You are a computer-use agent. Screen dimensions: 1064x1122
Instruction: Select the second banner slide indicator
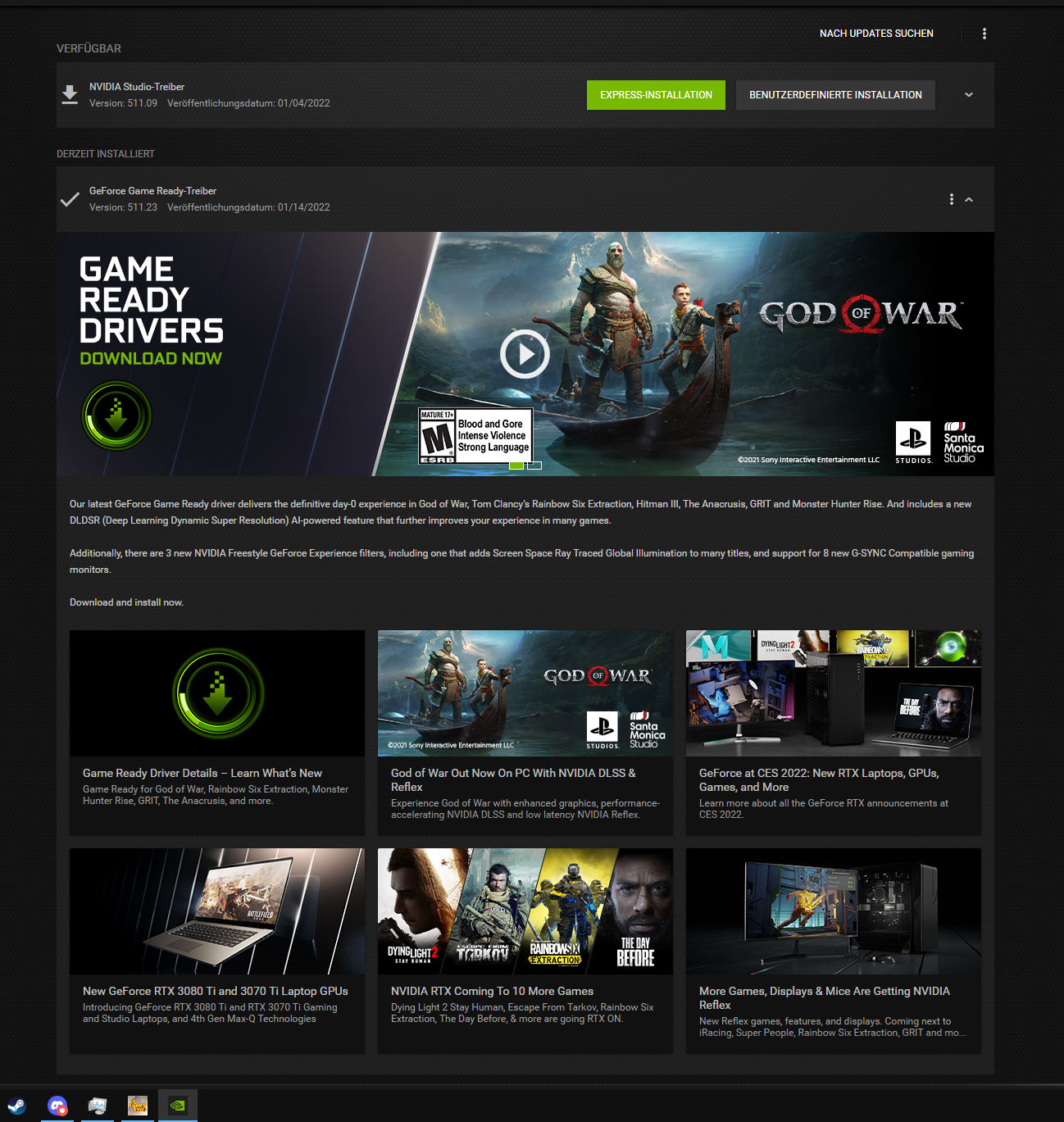534,466
